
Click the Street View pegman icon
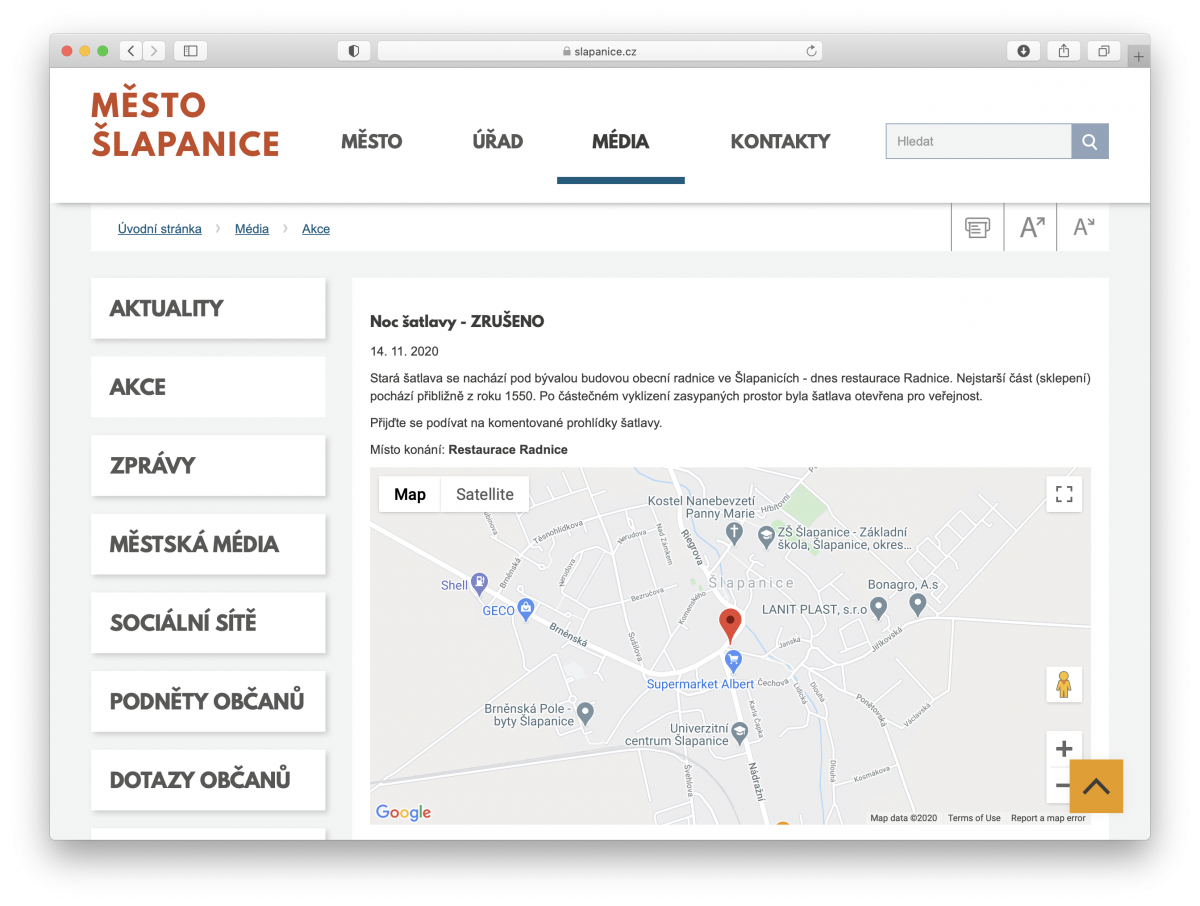coord(1064,685)
